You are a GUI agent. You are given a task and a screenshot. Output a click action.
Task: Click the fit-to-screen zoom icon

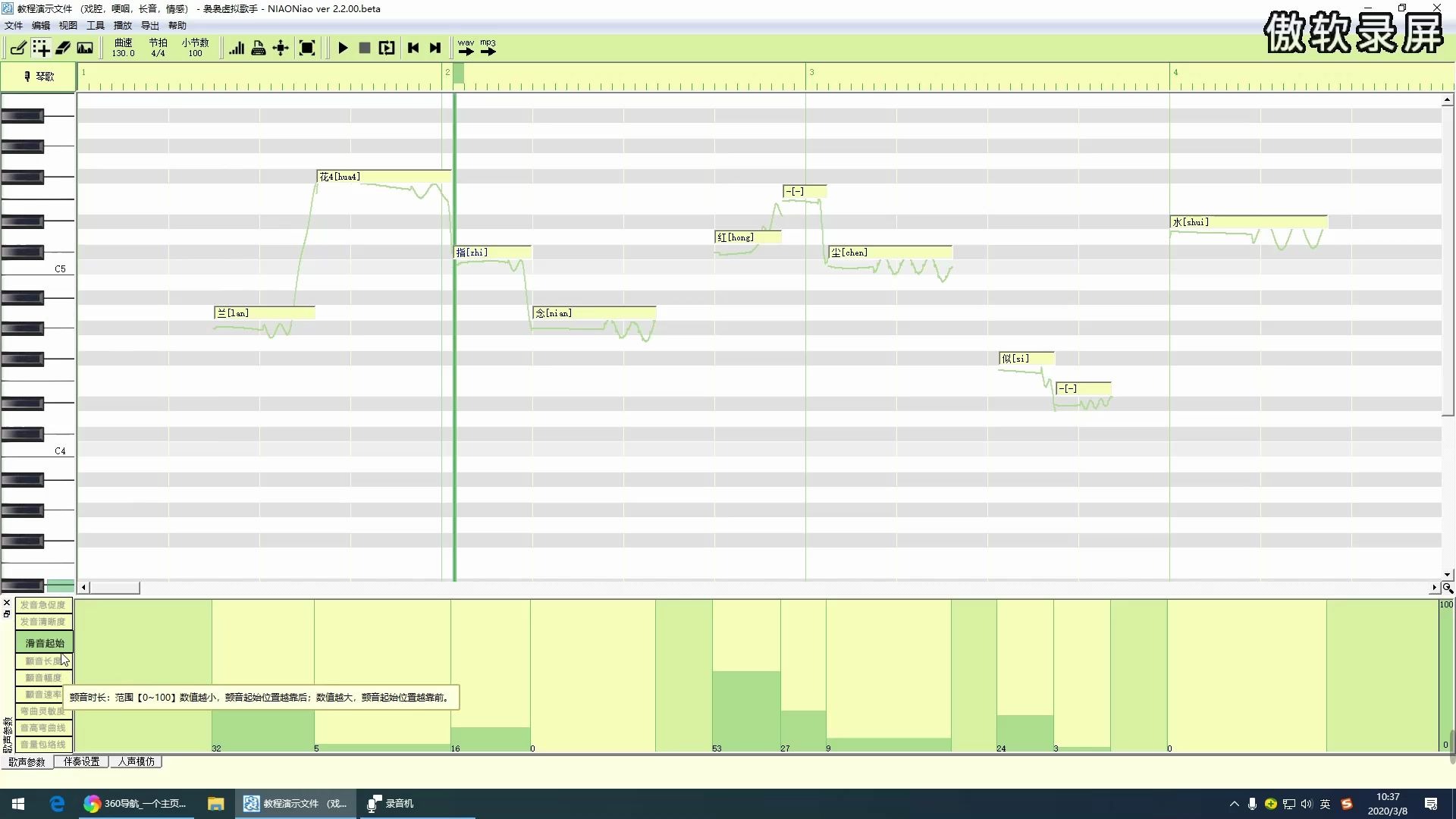pos(307,48)
